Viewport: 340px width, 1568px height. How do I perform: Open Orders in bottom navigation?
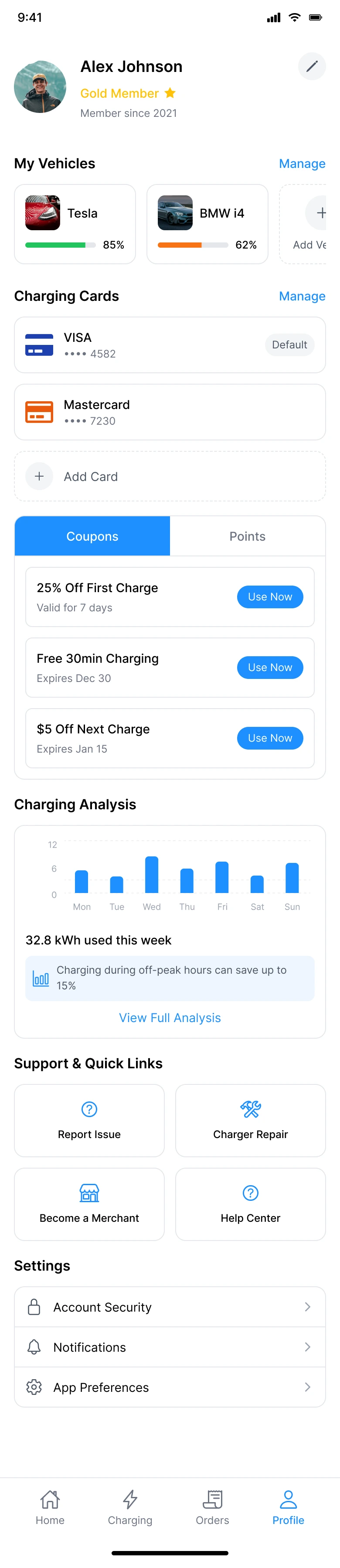coord(212,1507)
